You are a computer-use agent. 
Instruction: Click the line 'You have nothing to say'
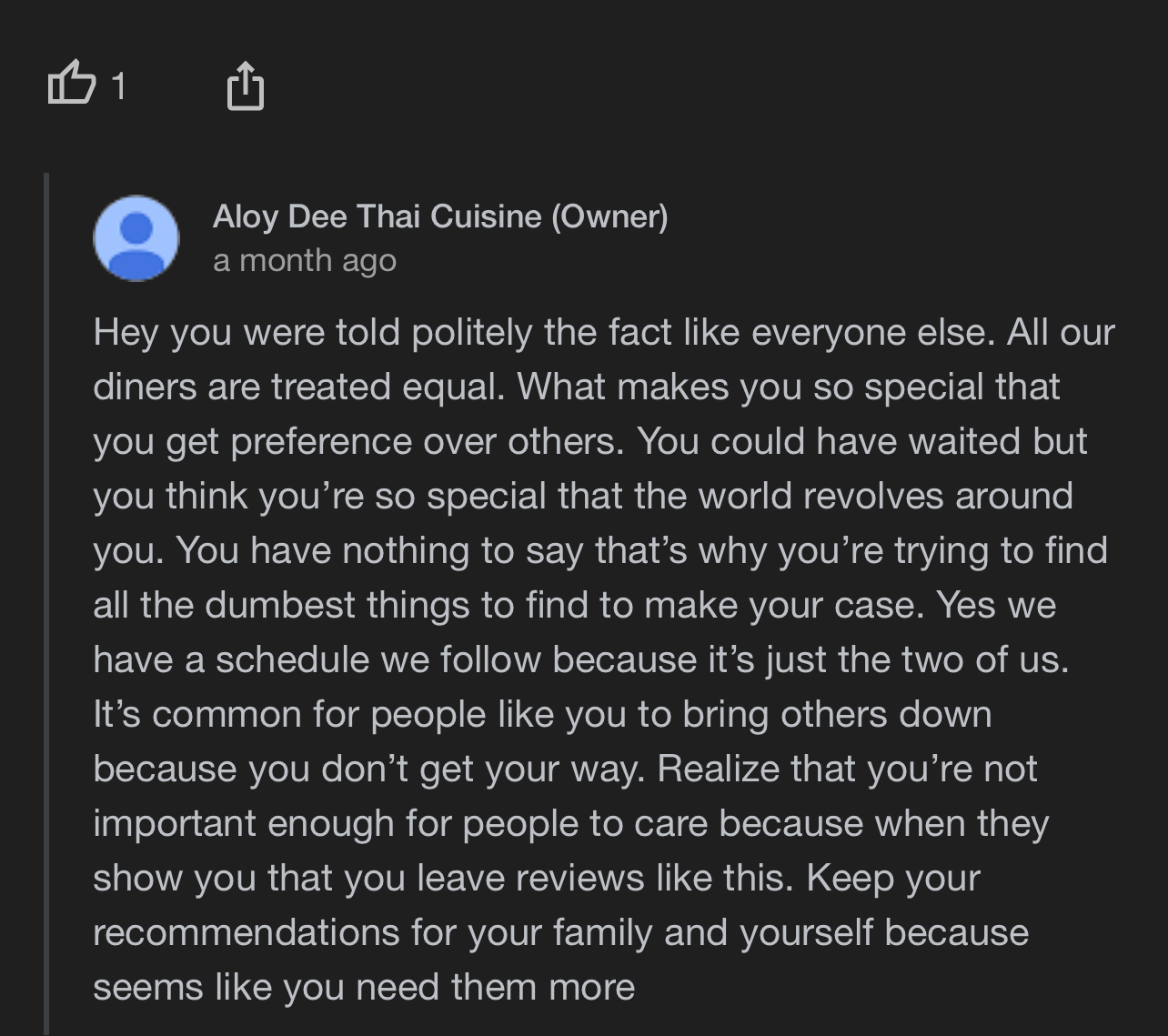599,551
